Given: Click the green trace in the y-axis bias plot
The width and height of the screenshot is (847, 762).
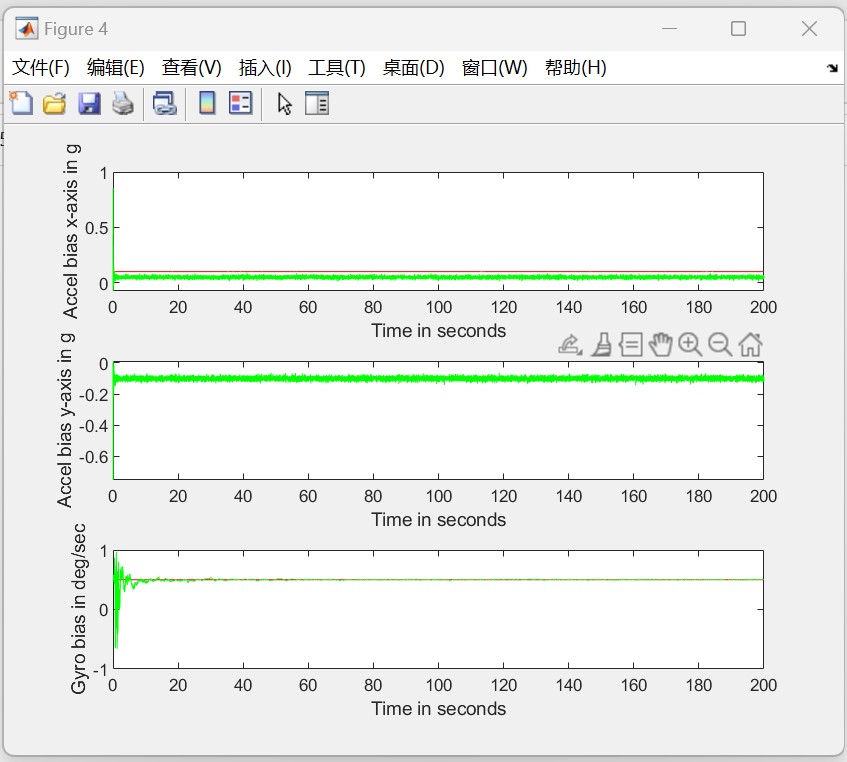Looking at the screenshot, I should 438,379.
